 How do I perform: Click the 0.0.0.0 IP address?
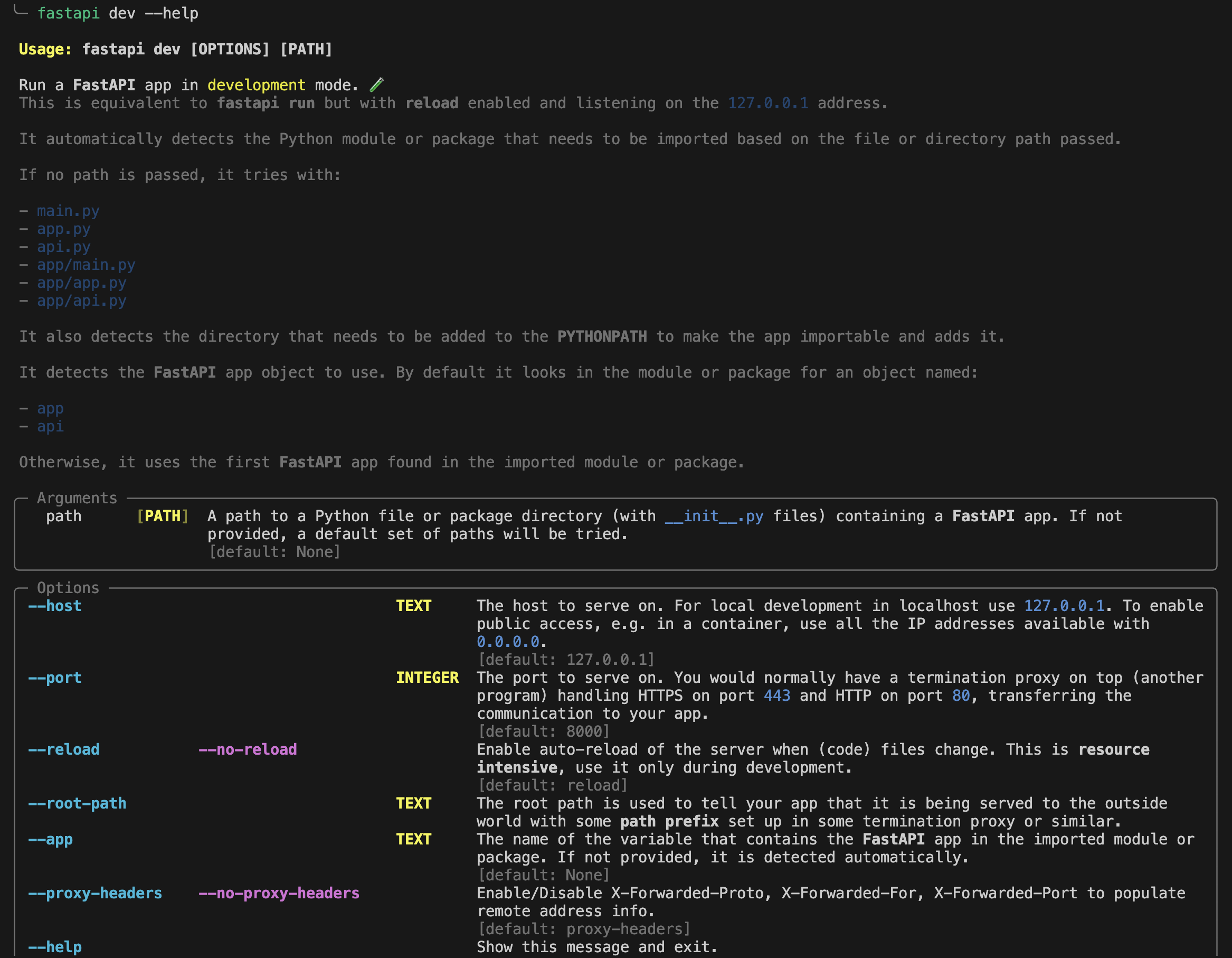tap(508, 642)
